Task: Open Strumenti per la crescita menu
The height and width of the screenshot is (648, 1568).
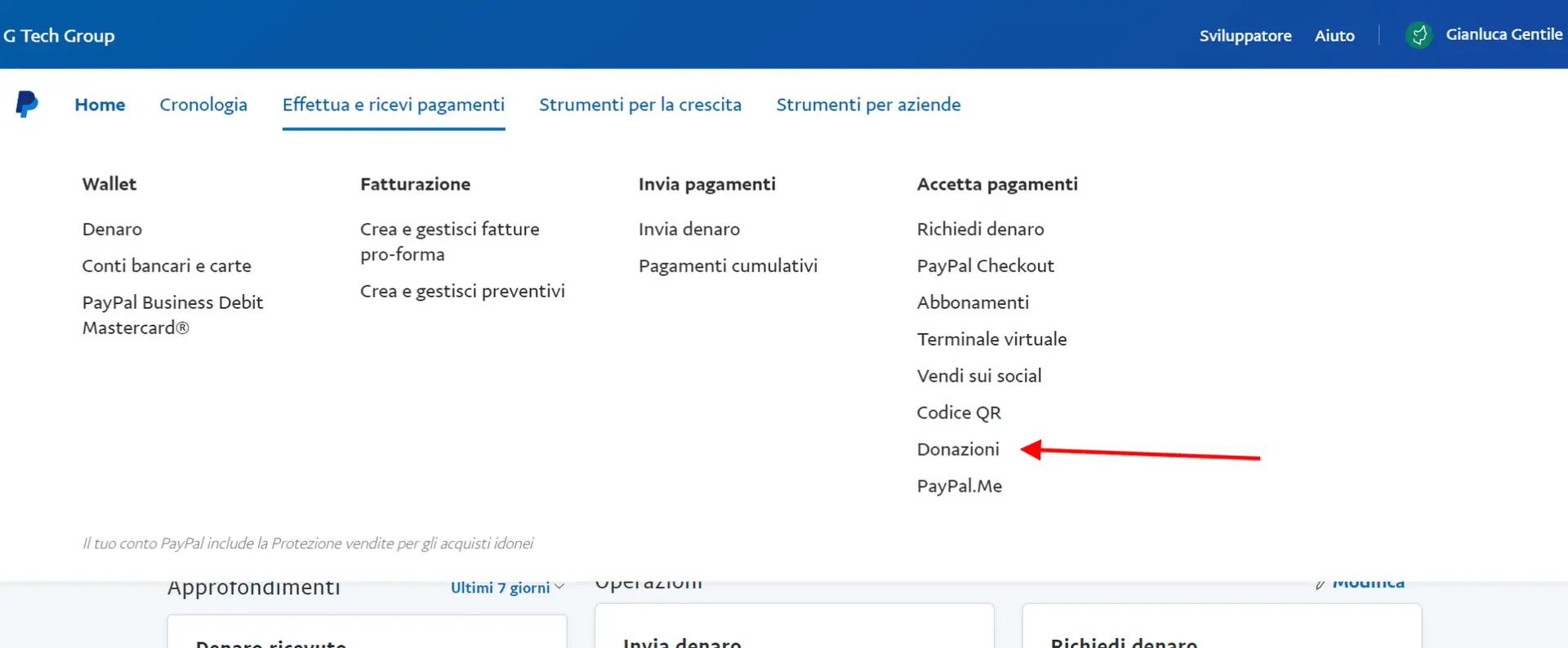Action: click(x=640, y=105)
